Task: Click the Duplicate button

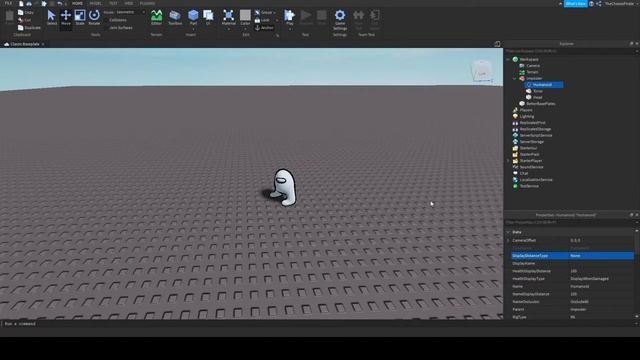Action: (x=29, y=28)
